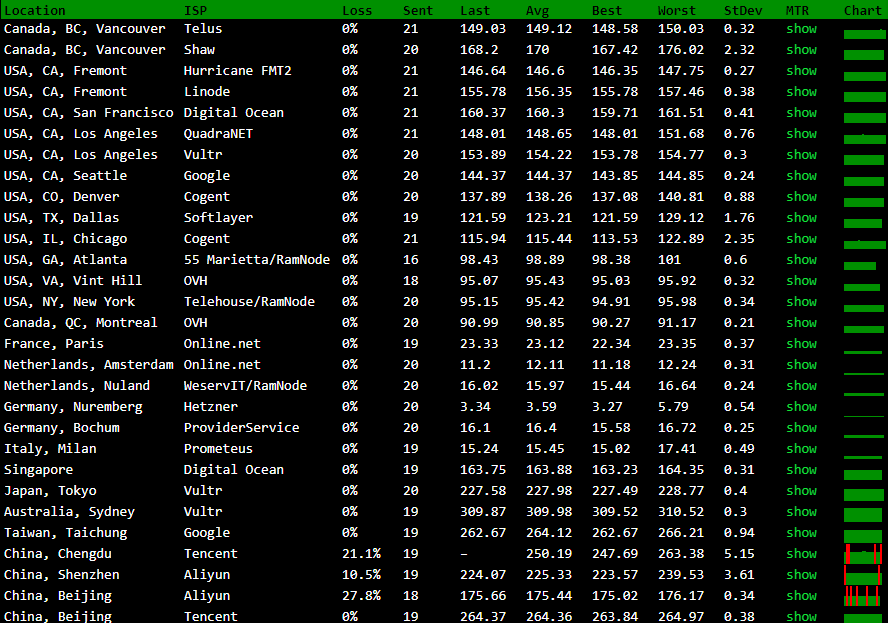Click show link in the QuadraNET row
This screenshot has height=623, width=888.
click(x=801, y=134)
